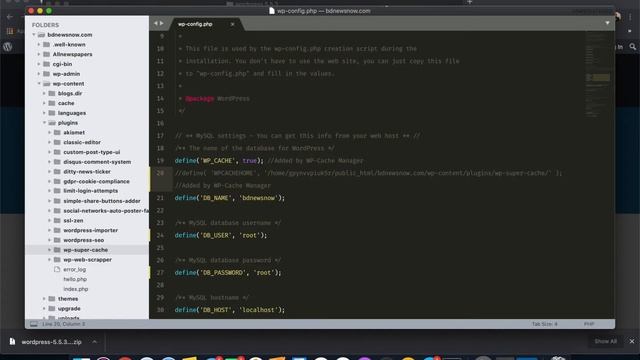Screen dimensions: 640x360
Task: Expand the Allnewspapers folder arrow
Action: click(x=39, y=54)
